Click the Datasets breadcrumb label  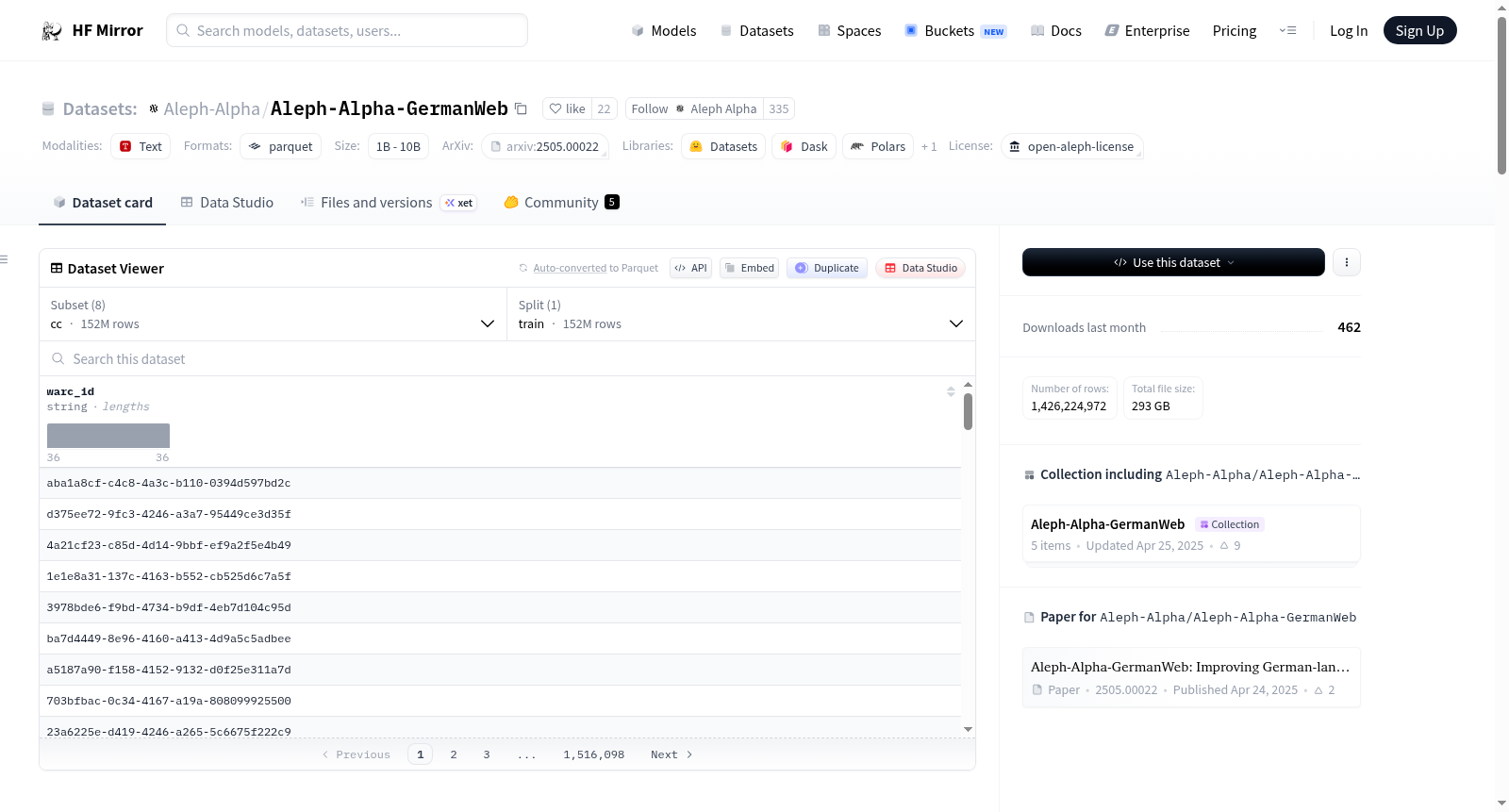coord(100,108)
